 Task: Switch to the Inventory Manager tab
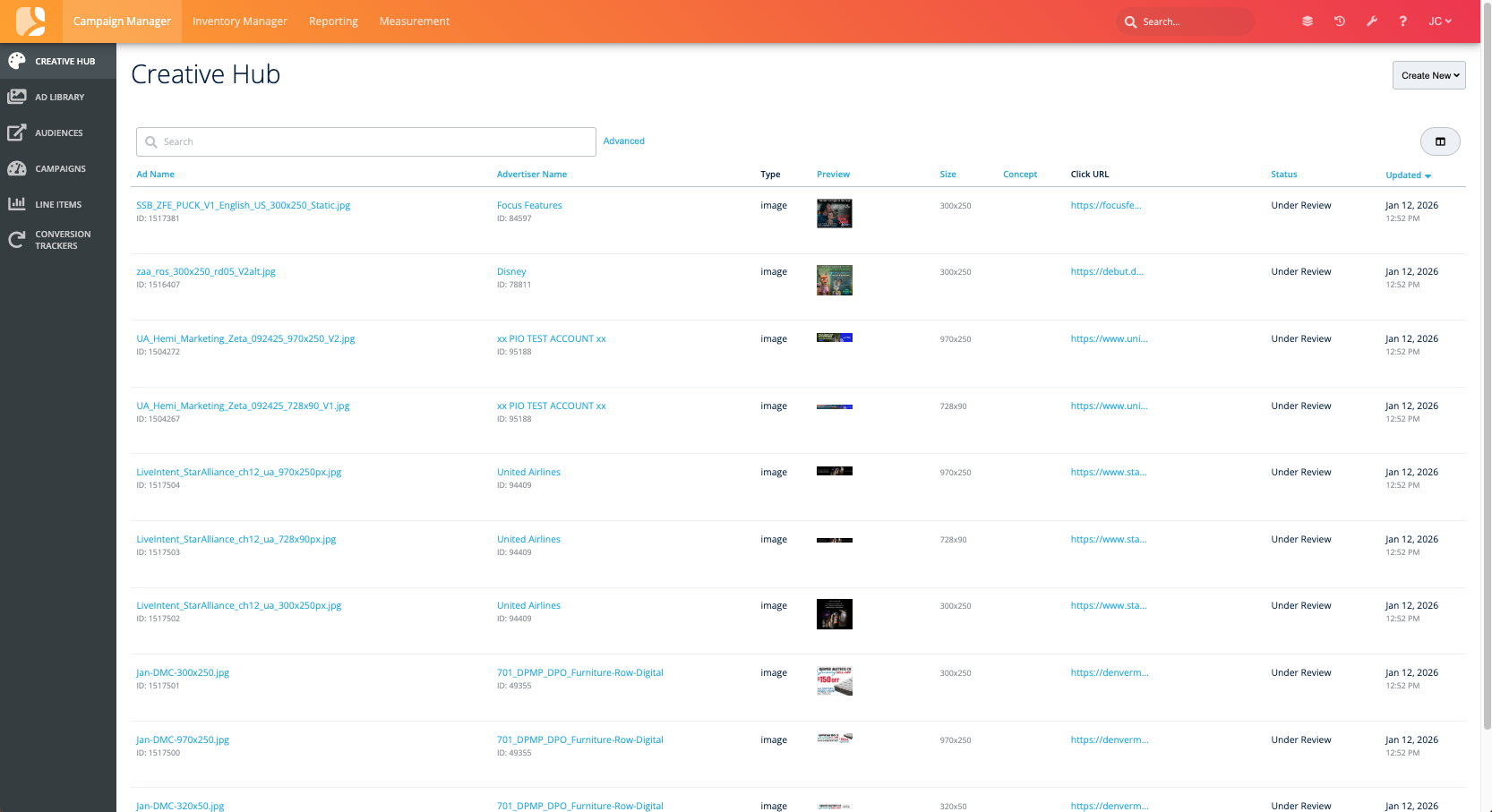point(239,21)
